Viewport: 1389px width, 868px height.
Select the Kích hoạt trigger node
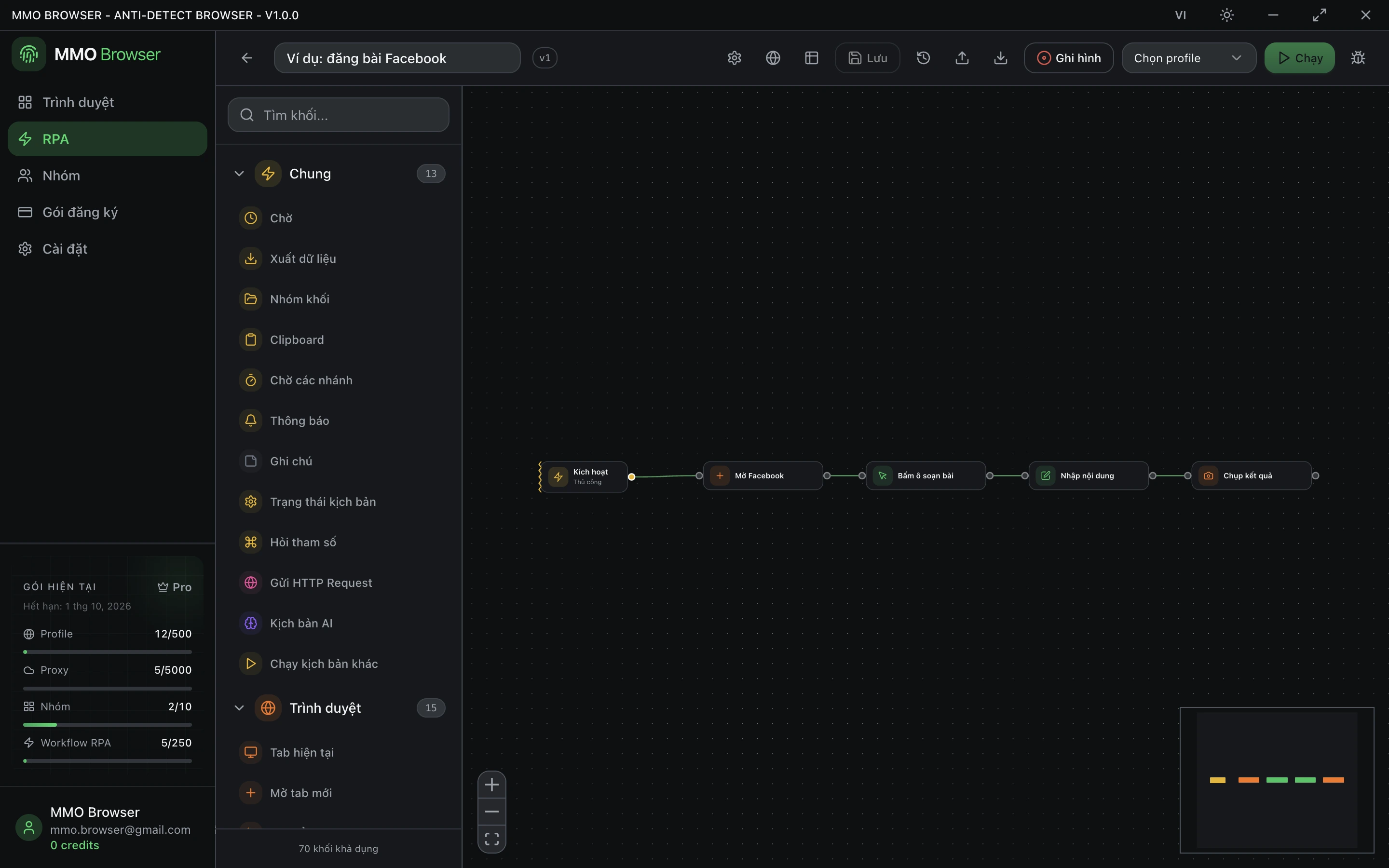pos(585,476)
